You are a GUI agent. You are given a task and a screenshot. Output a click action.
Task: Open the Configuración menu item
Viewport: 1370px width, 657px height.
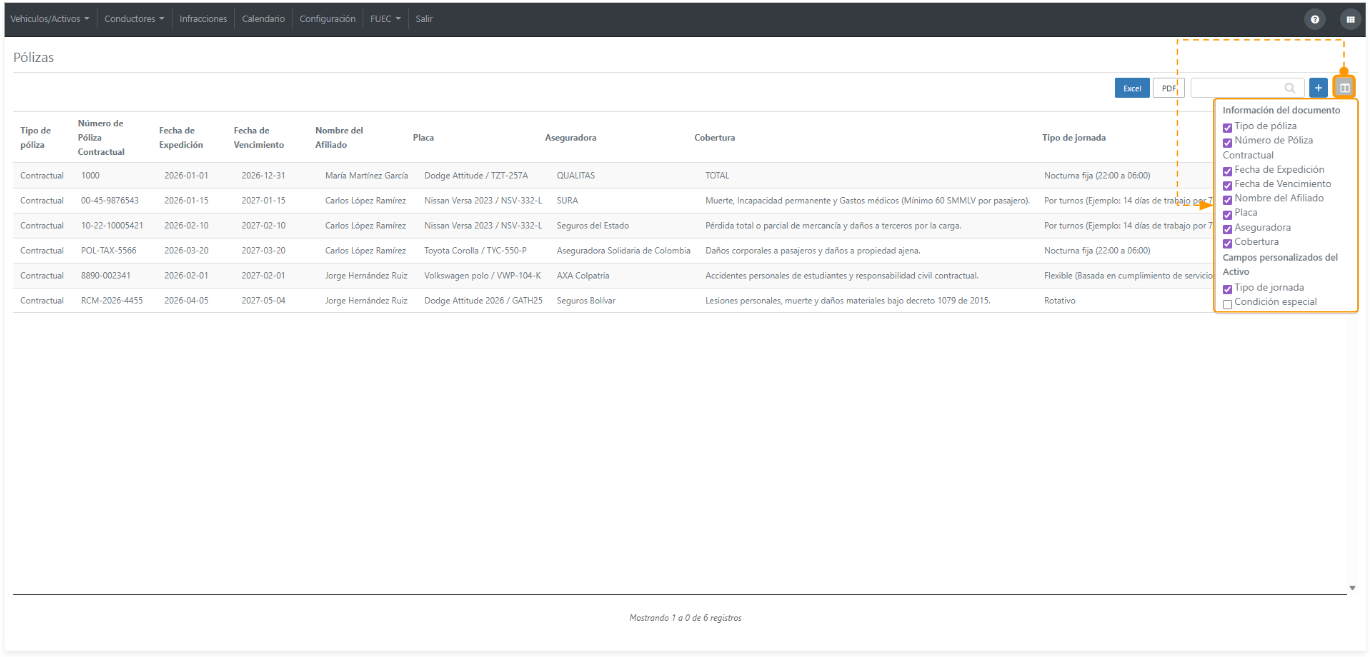(x=327, y=19)
